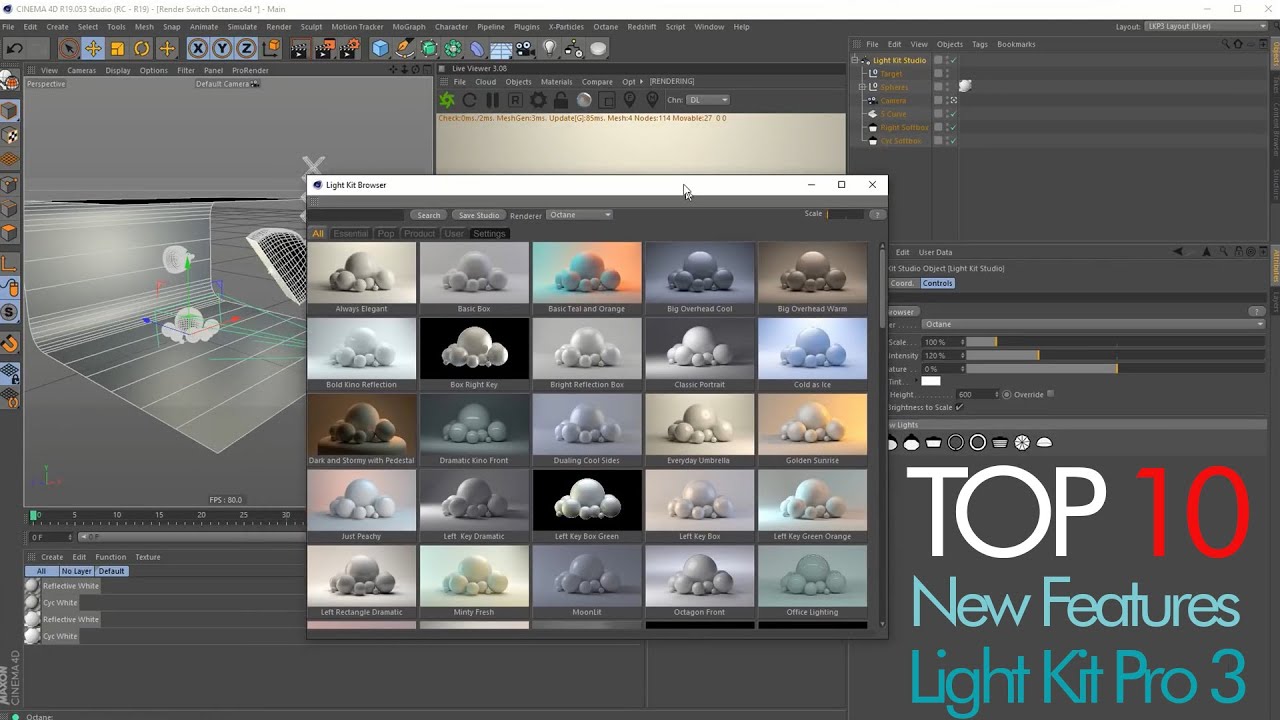Image resolution: width=1280 pixels, height=720 pixels.
Task: Enable the Override checkbox
Action: click(x=1050, y=394)
